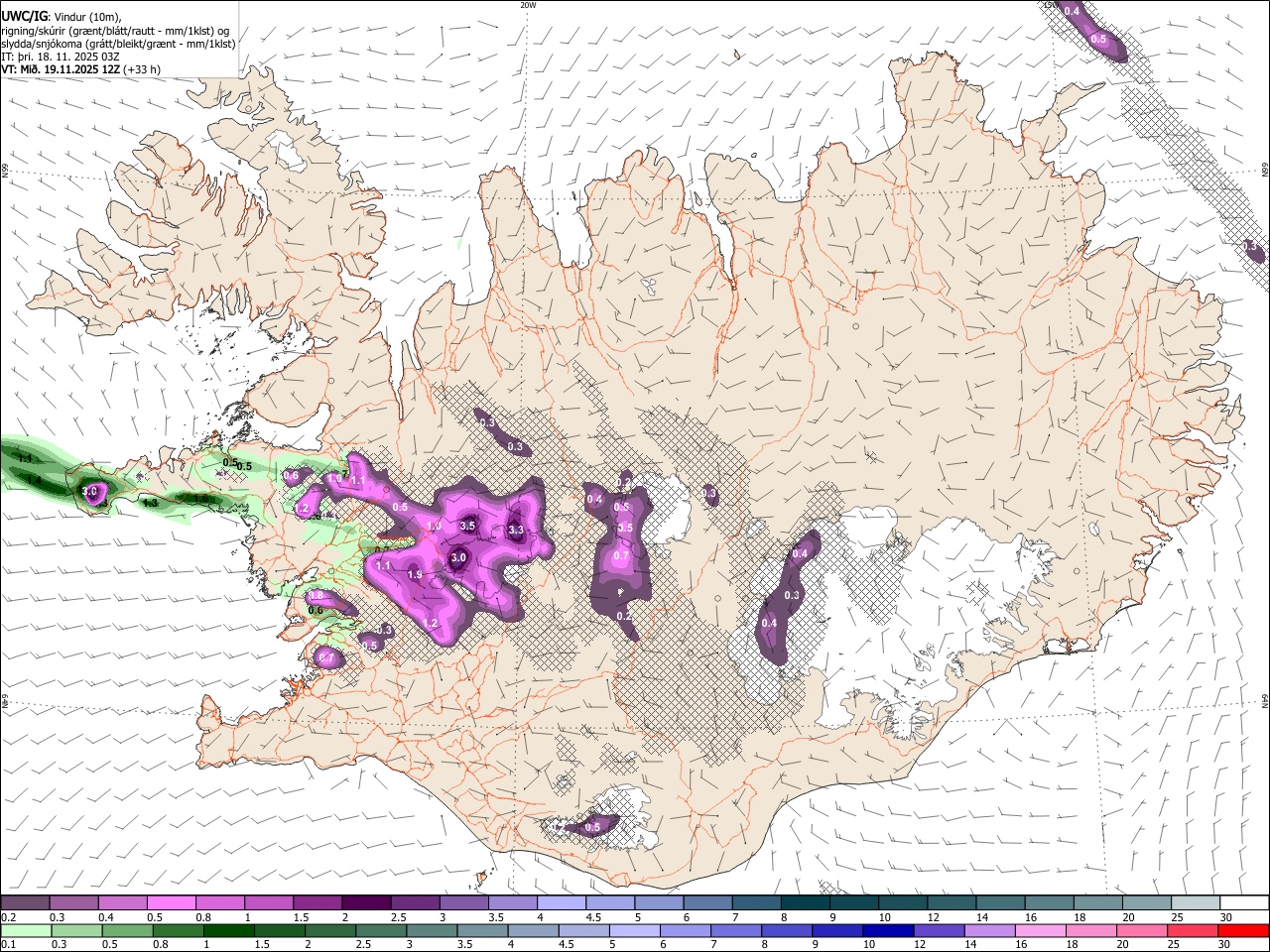Click the valid time 'VT: Mið. 19.11.2025 12Z (+33 h)'

coord(80,69)
